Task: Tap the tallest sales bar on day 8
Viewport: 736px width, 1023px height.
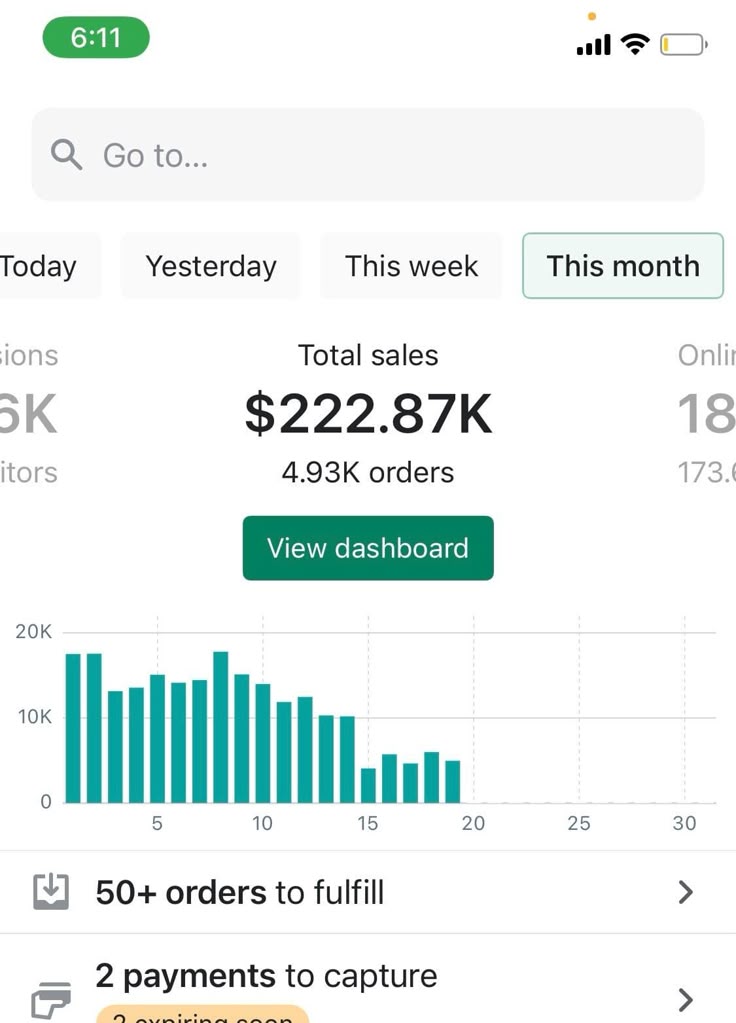Action: [x=221, y=727]
